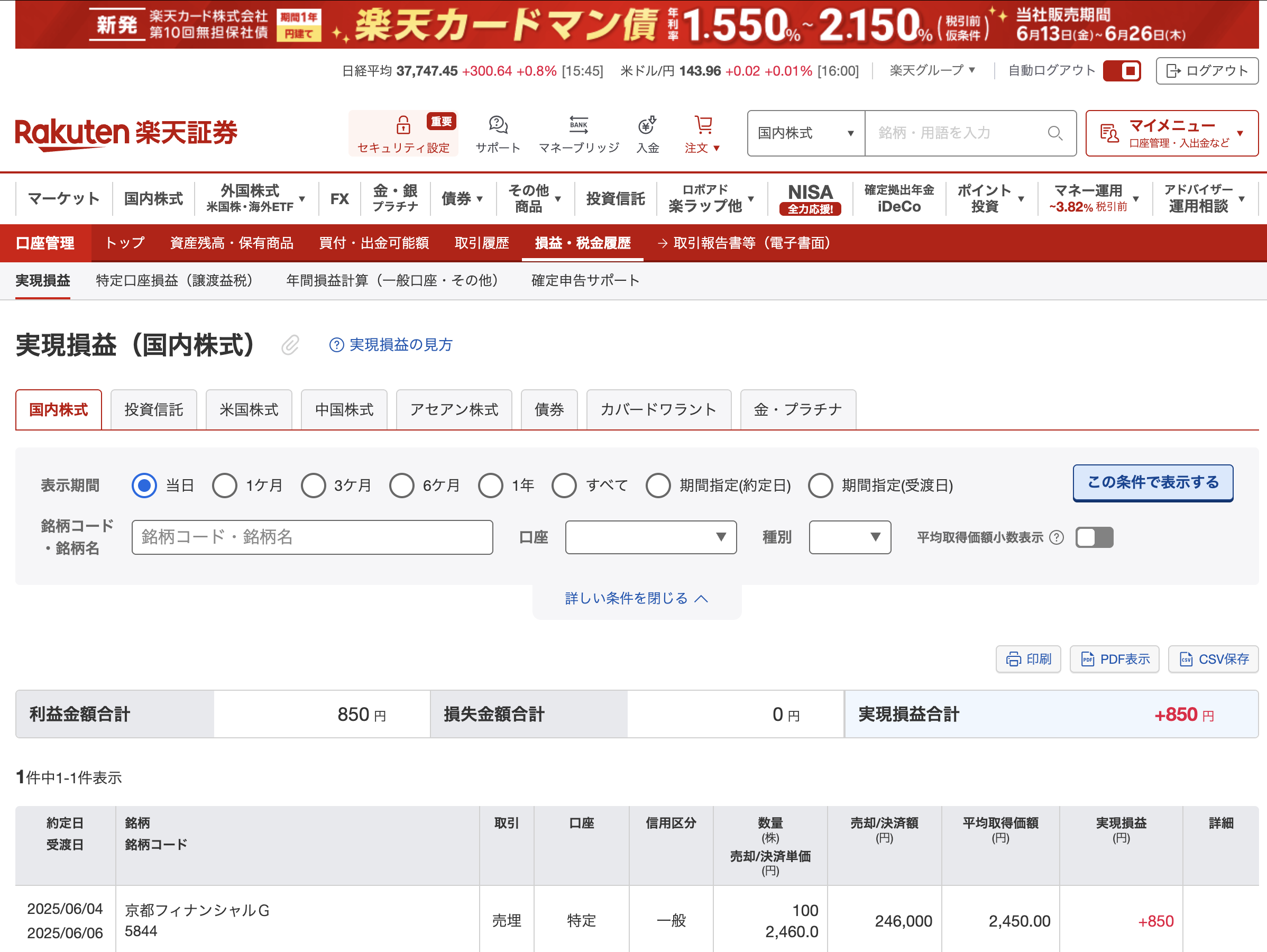1267x952 pixels.
Task: Click the deposit (入金) yen icon
Action: tap(647, 124)
